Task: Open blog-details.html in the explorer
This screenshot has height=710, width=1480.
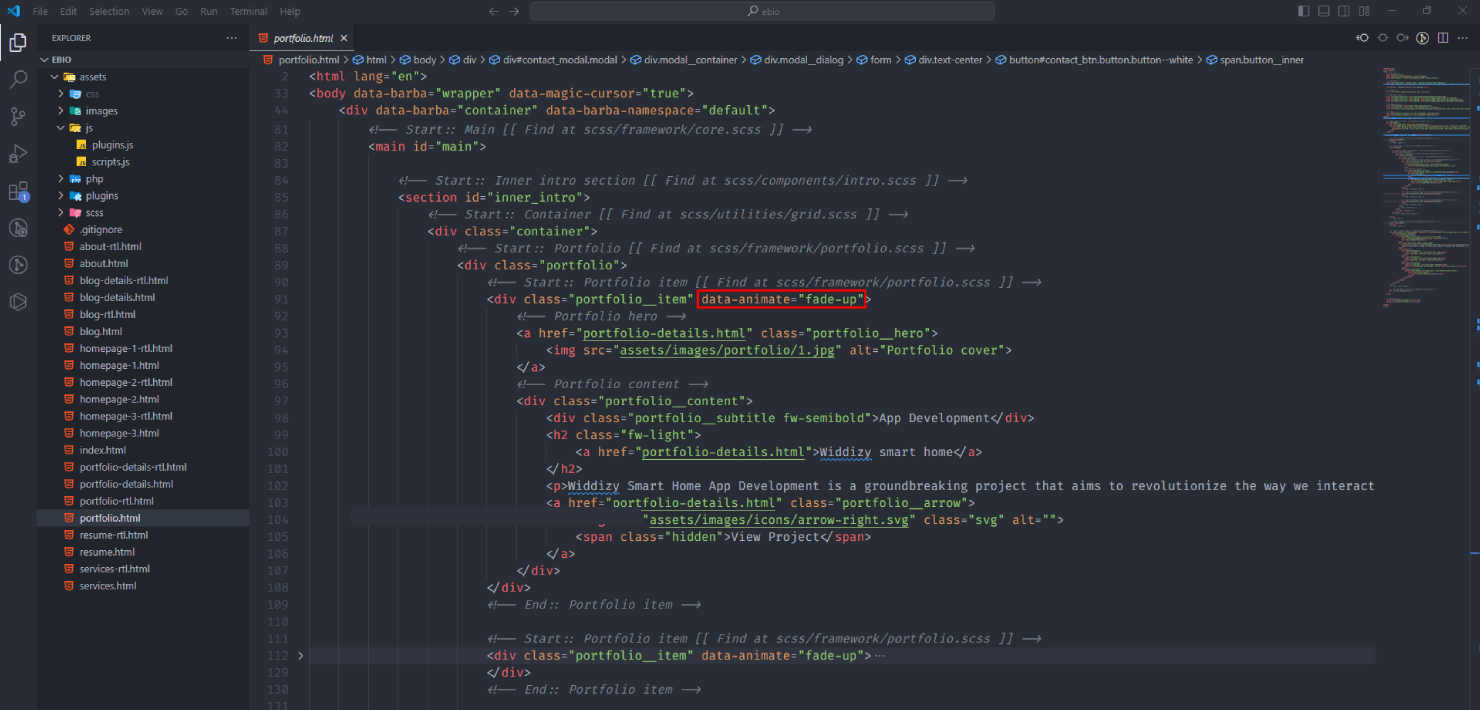Action: pos(117,298)
